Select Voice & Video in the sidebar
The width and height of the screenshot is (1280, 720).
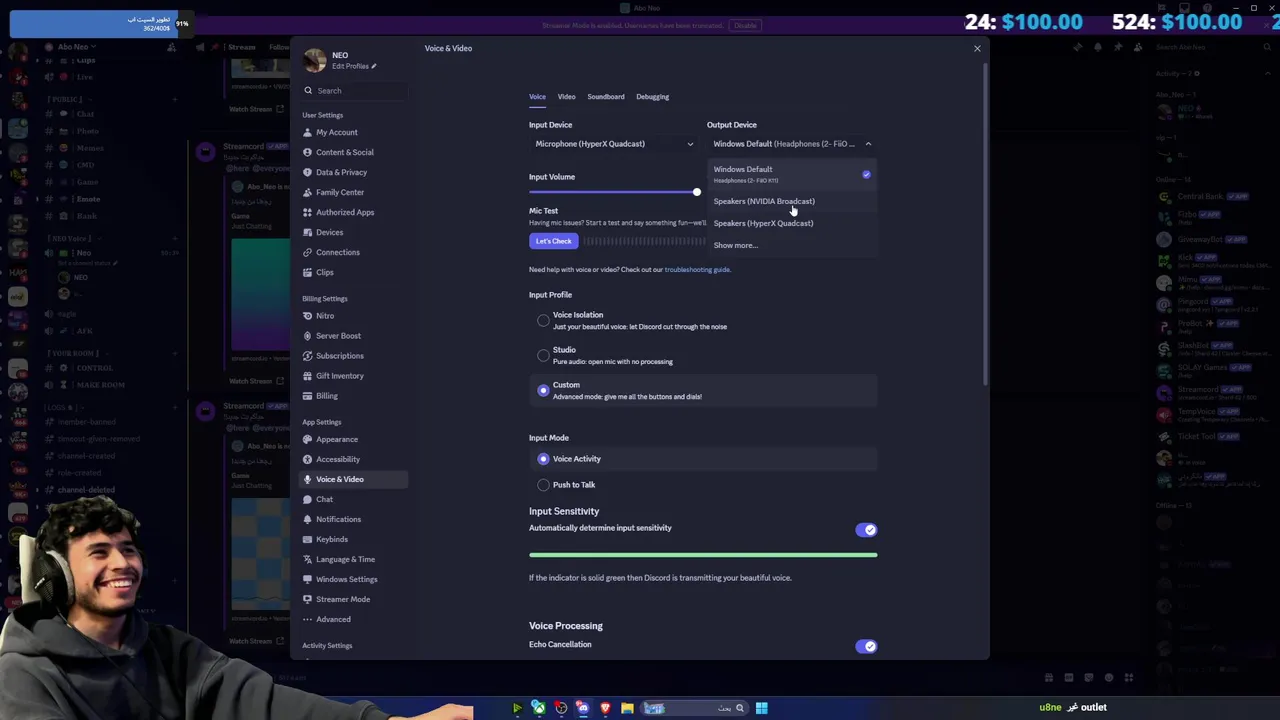coord(354,479)
